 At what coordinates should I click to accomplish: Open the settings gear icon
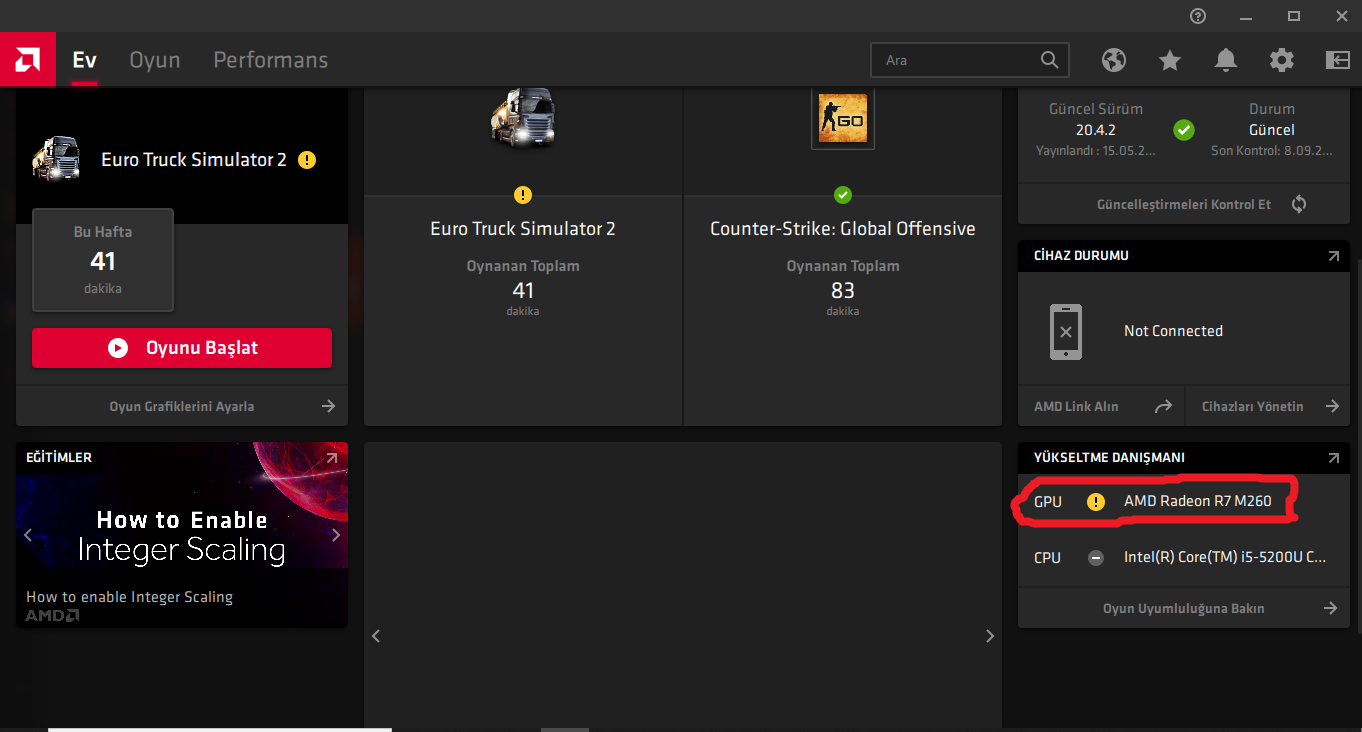click(1282, 60)
